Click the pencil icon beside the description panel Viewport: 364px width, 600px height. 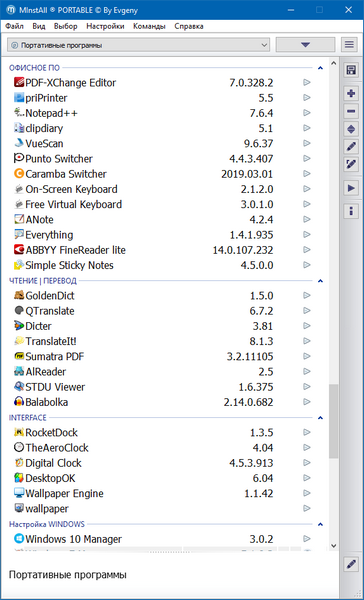(351, 564)
